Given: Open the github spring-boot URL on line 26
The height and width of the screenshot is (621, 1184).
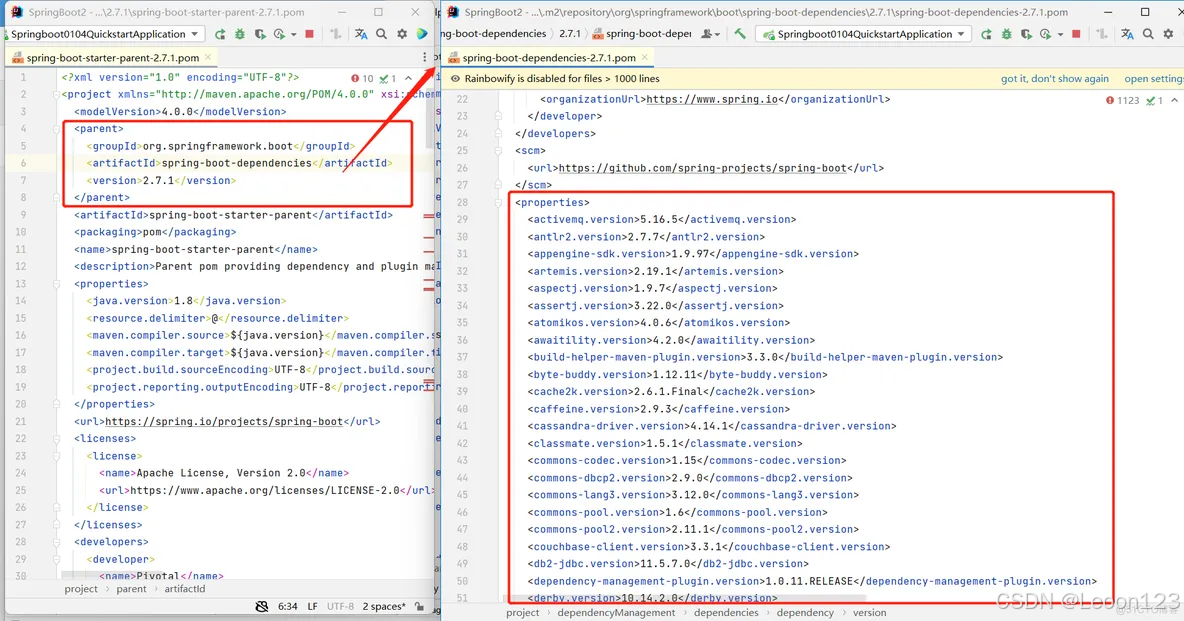Looking at the screenshot, I should pos(702,168).
